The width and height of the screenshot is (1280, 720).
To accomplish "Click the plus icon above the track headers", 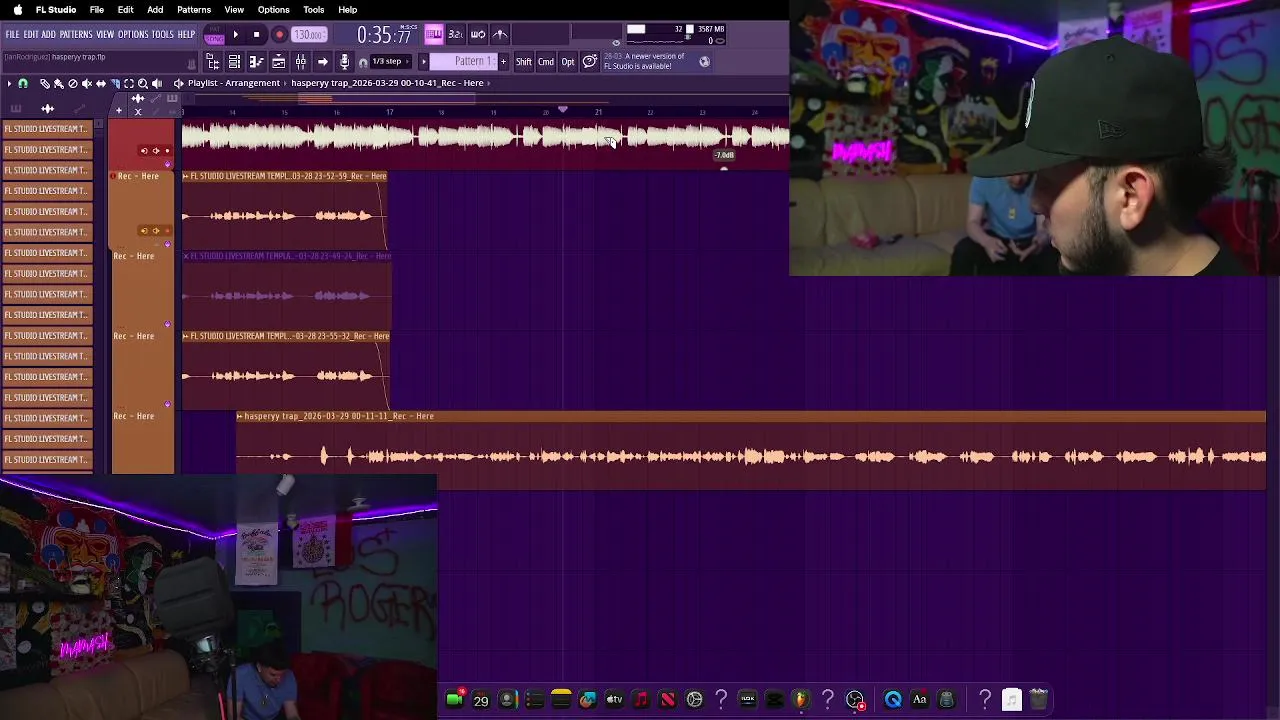I will click(119, 110).
